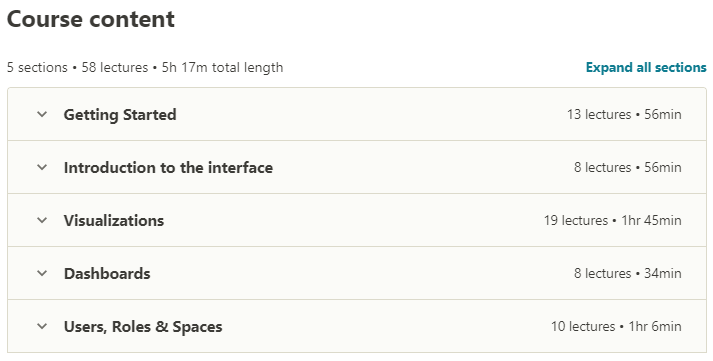Image resolution: width=713 pixels, height=361 pixels.
Task: Click the 8 lectures • 56min label
Action: coord(628,167)
